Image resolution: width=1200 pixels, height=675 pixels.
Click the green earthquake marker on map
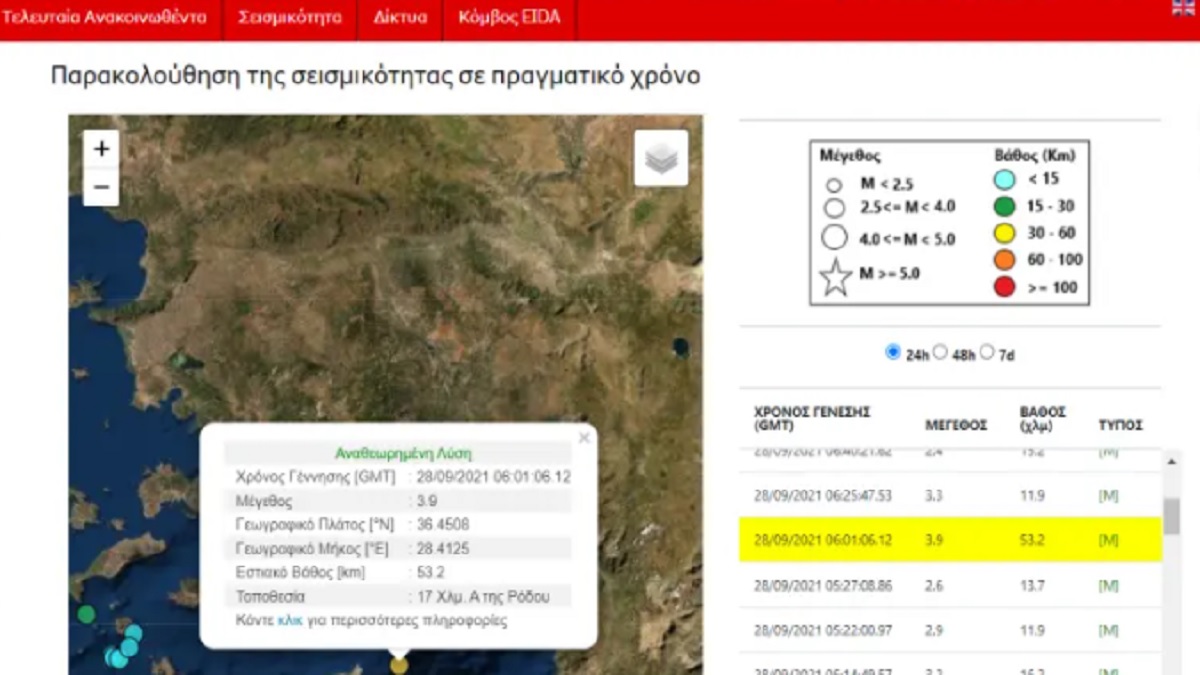[x=87, y=613]
